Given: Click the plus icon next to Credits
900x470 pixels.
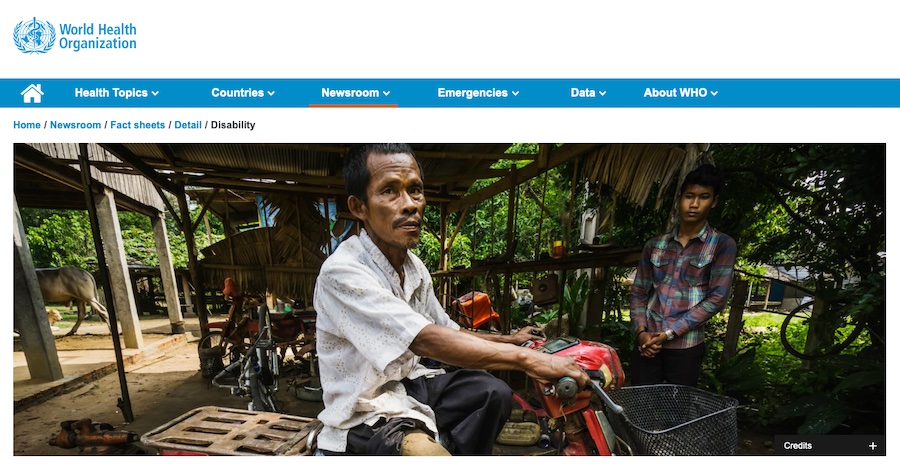Looking at the screenshot, I should [x=872, y=446].
